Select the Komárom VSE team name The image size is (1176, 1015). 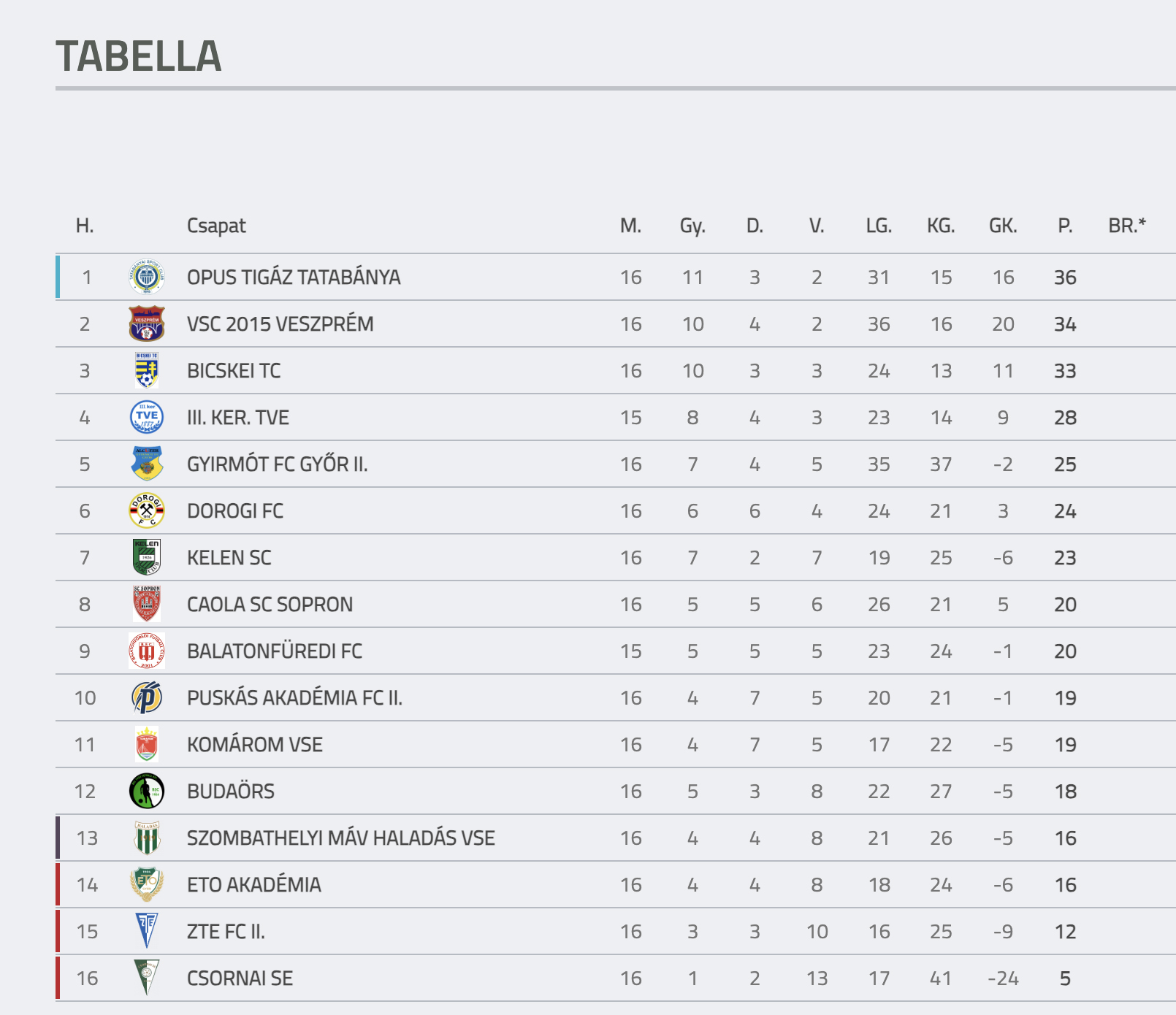tap(254, 745)
